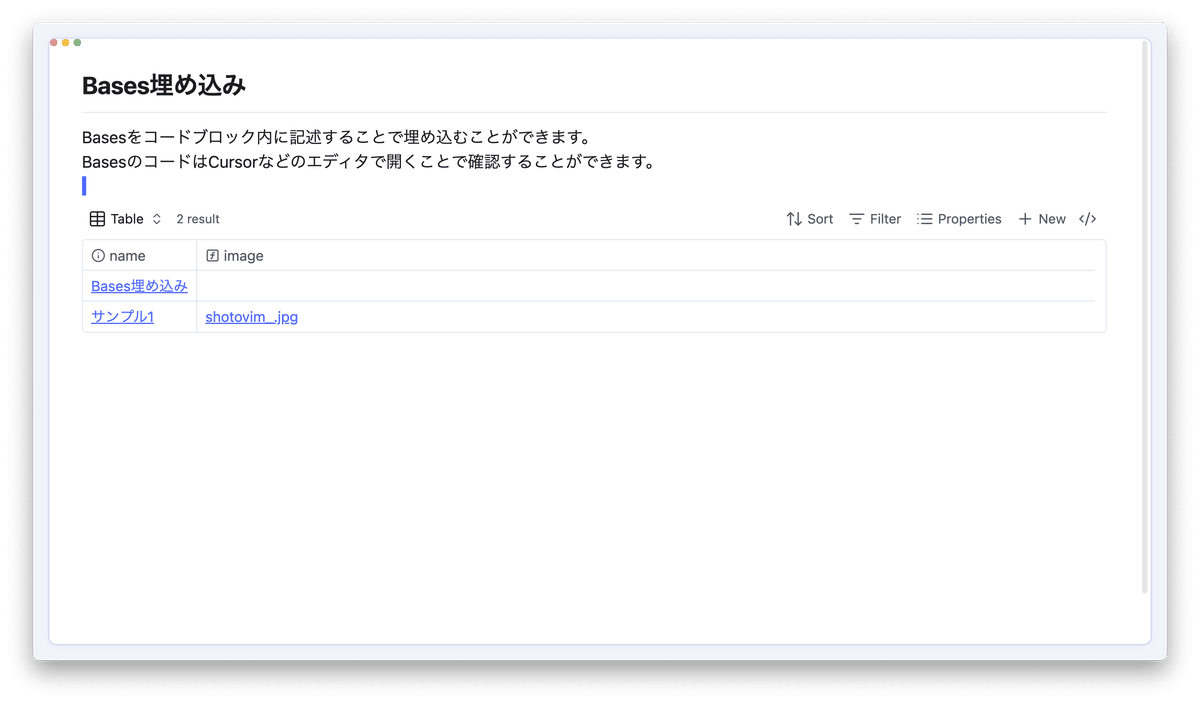Image resolution: width=1200 pixels, height=704 pixels.
Task: Open the view switcher chevron next to Table
Action: (x=156, y=218)
